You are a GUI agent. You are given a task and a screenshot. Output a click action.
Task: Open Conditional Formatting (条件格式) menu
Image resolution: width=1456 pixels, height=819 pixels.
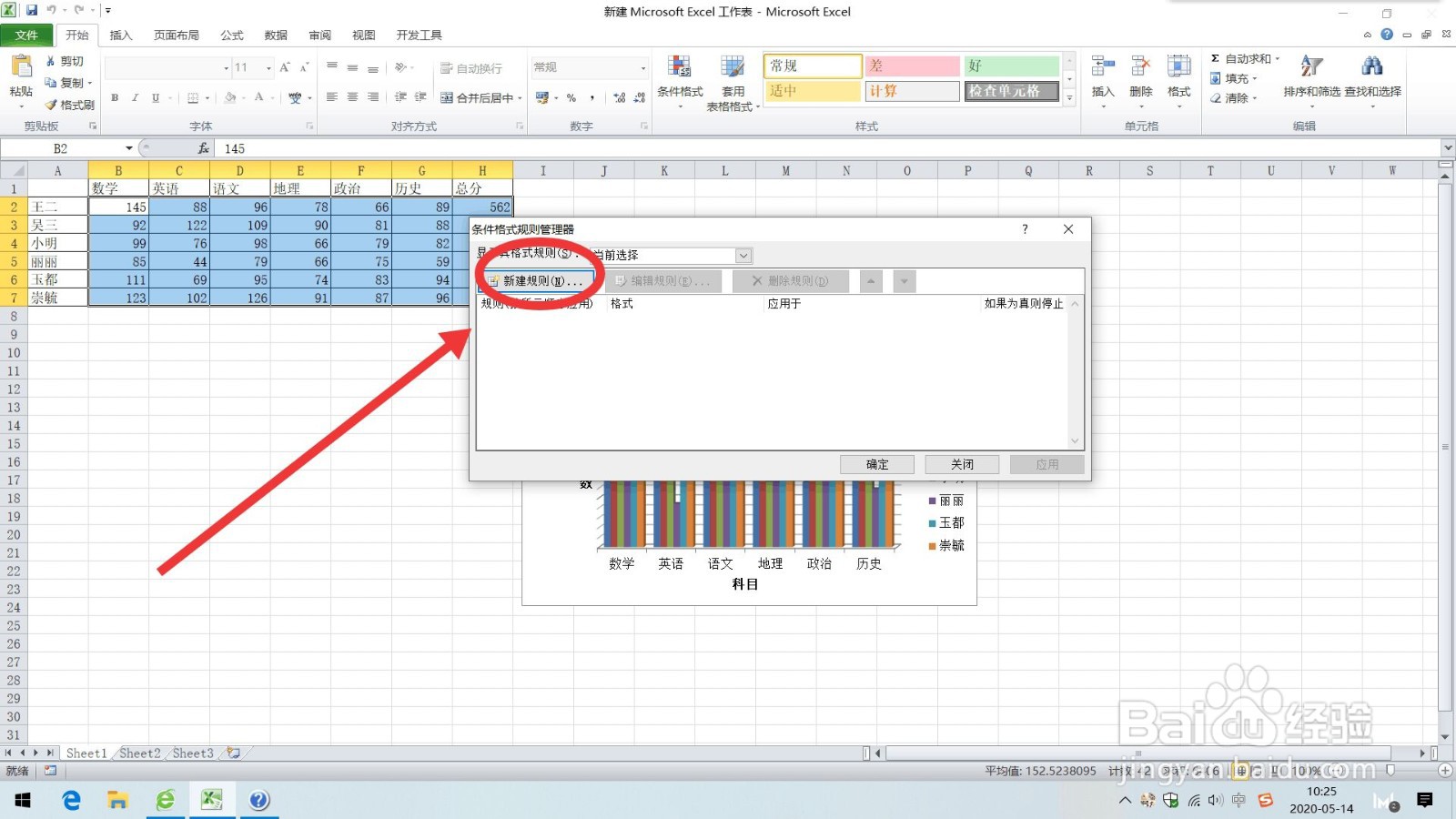click(680, 82)
